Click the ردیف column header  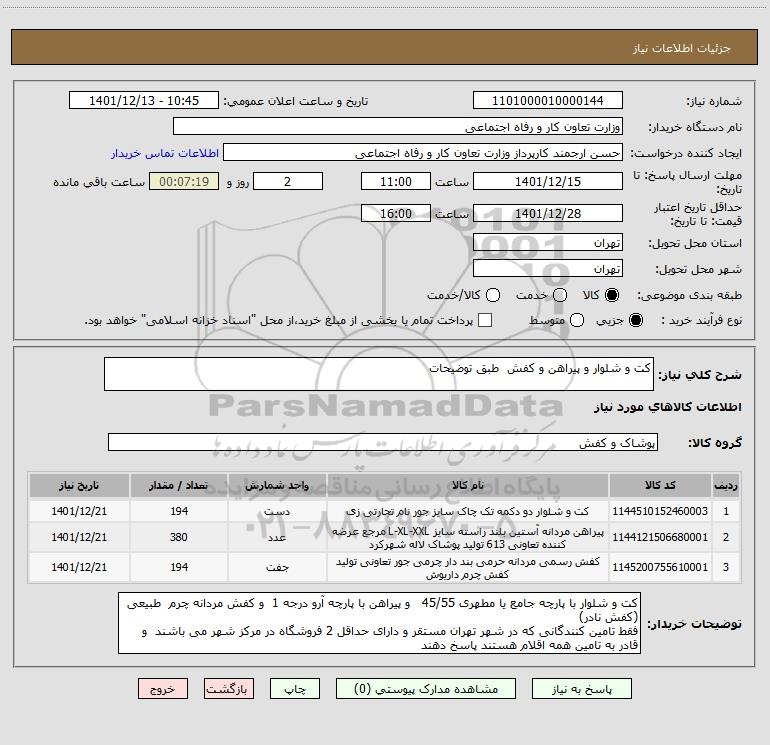(726, 485)
